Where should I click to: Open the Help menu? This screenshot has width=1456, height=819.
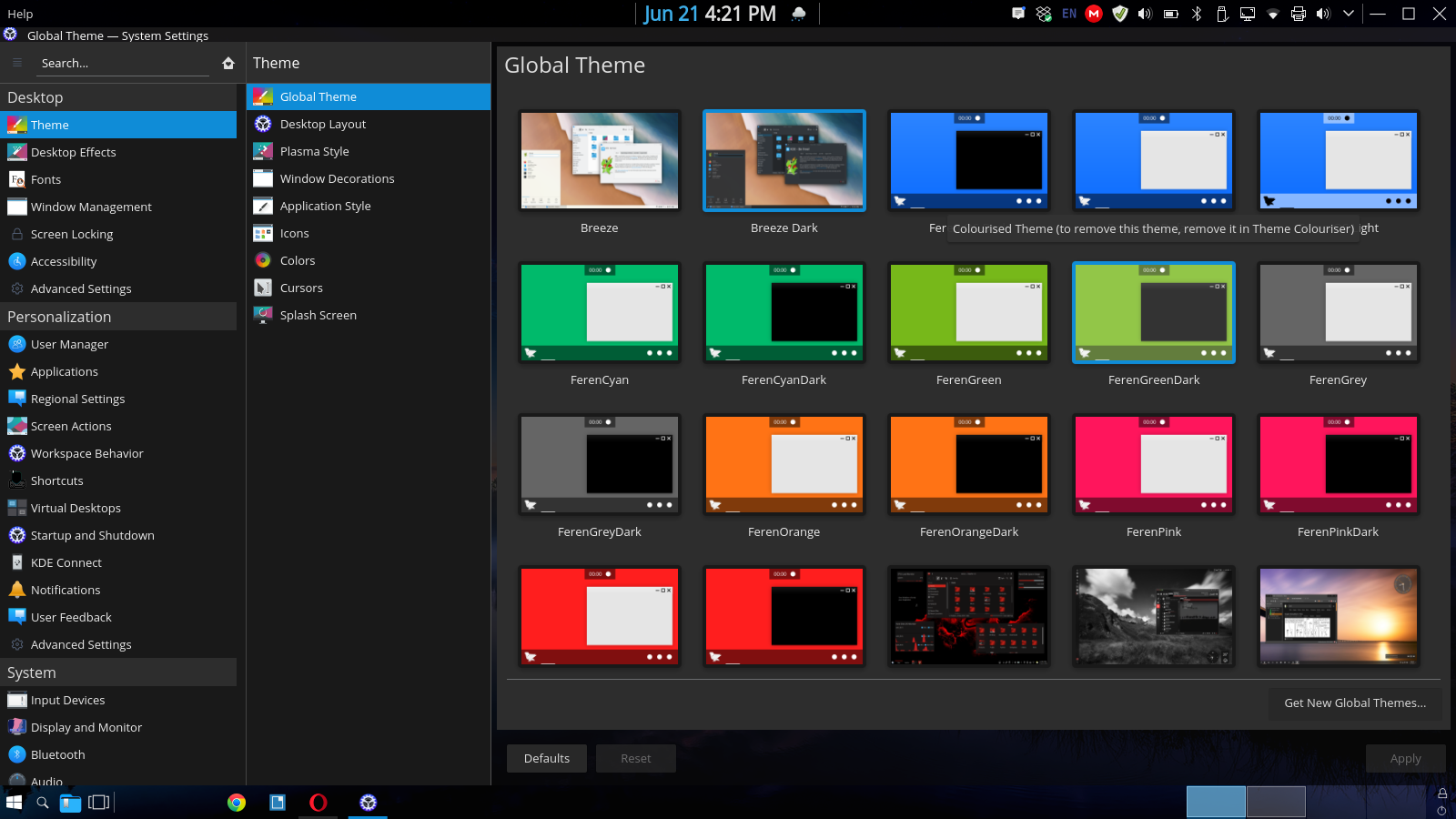coord(20,14)
